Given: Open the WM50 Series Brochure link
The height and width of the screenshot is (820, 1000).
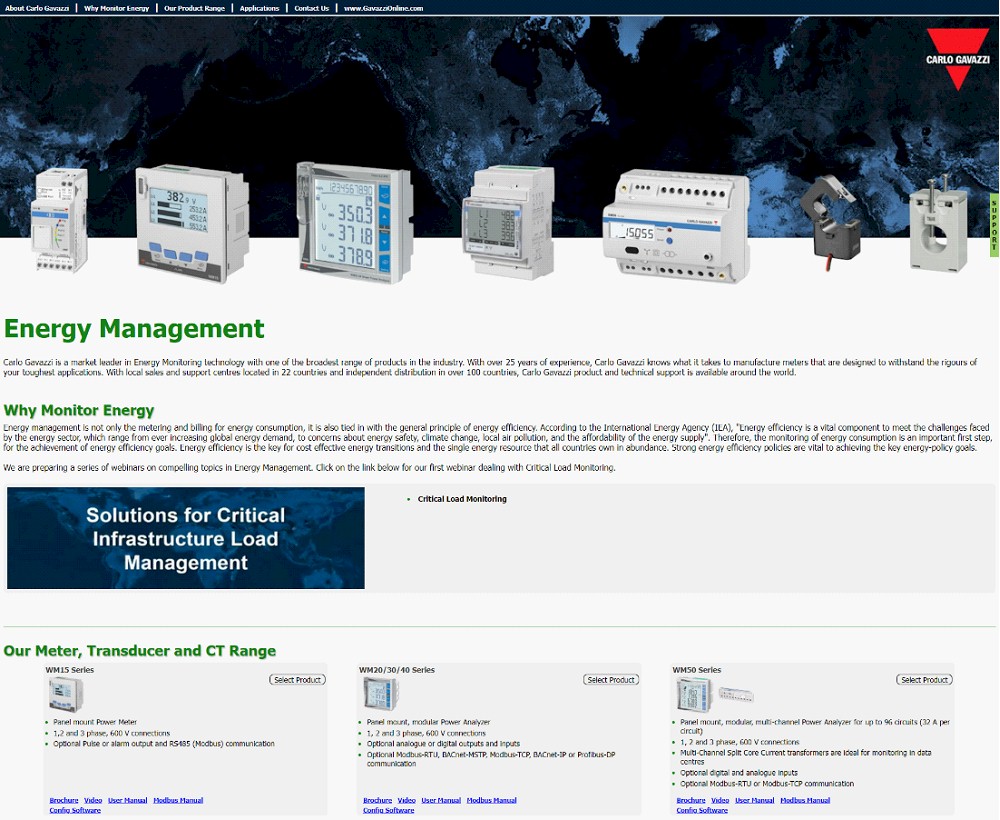Looking at the screenshot, I should [x=691, y=800].
